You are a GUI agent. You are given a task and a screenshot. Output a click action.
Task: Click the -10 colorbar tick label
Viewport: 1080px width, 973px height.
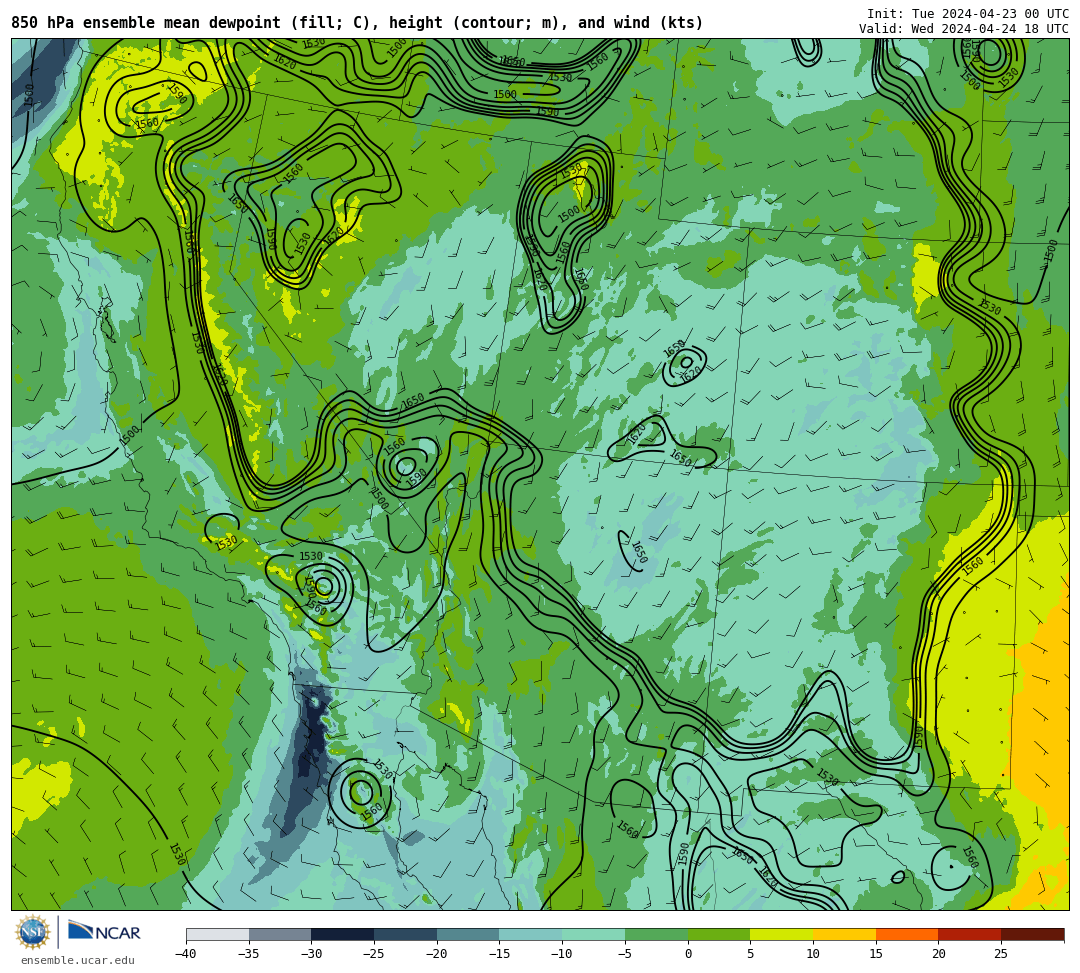pos(561,954)
